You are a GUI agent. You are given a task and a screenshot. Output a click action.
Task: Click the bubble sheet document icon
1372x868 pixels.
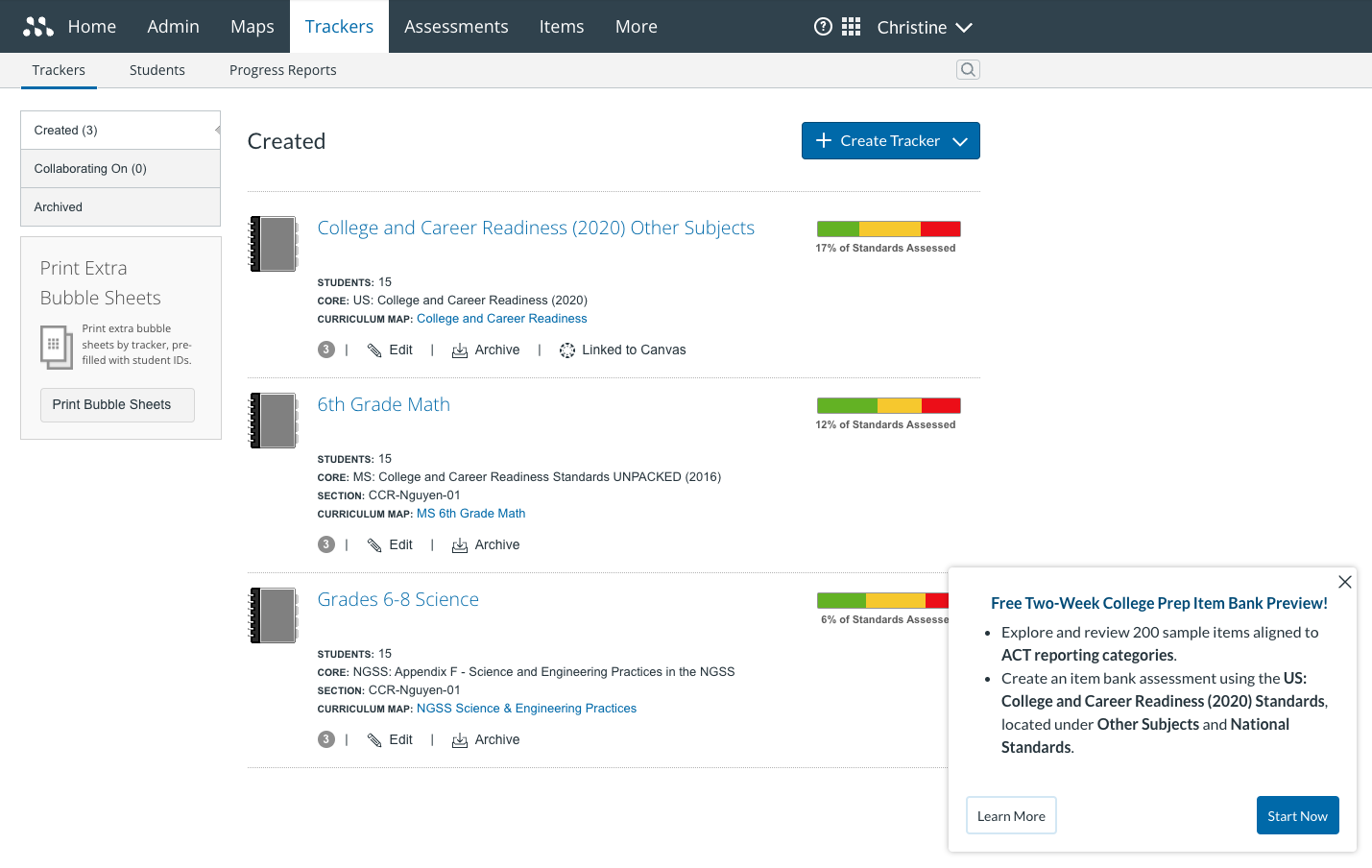[56, 347]
